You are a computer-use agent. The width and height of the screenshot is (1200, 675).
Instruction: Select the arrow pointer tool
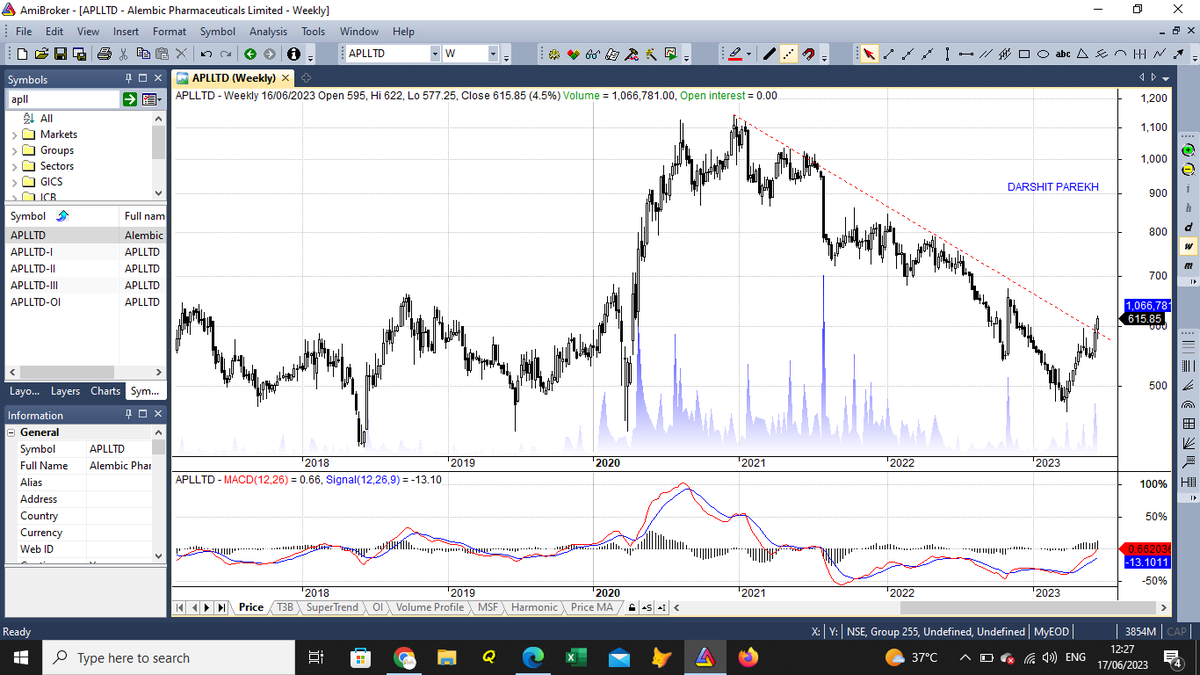click(x=868, y=54)
